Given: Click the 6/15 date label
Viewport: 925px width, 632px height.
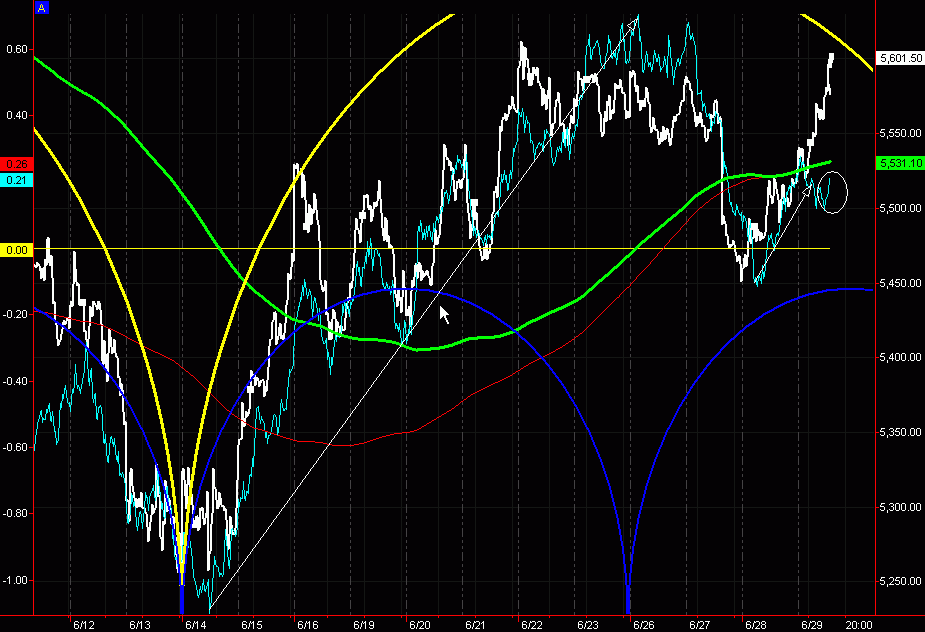Looking at the screenshot, I should (252, 625).
